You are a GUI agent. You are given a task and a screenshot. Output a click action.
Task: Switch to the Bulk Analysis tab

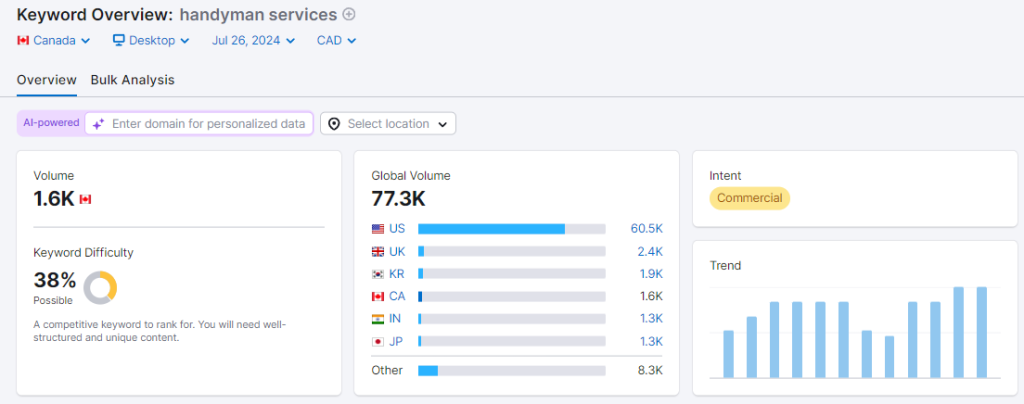tap(133, 80)
